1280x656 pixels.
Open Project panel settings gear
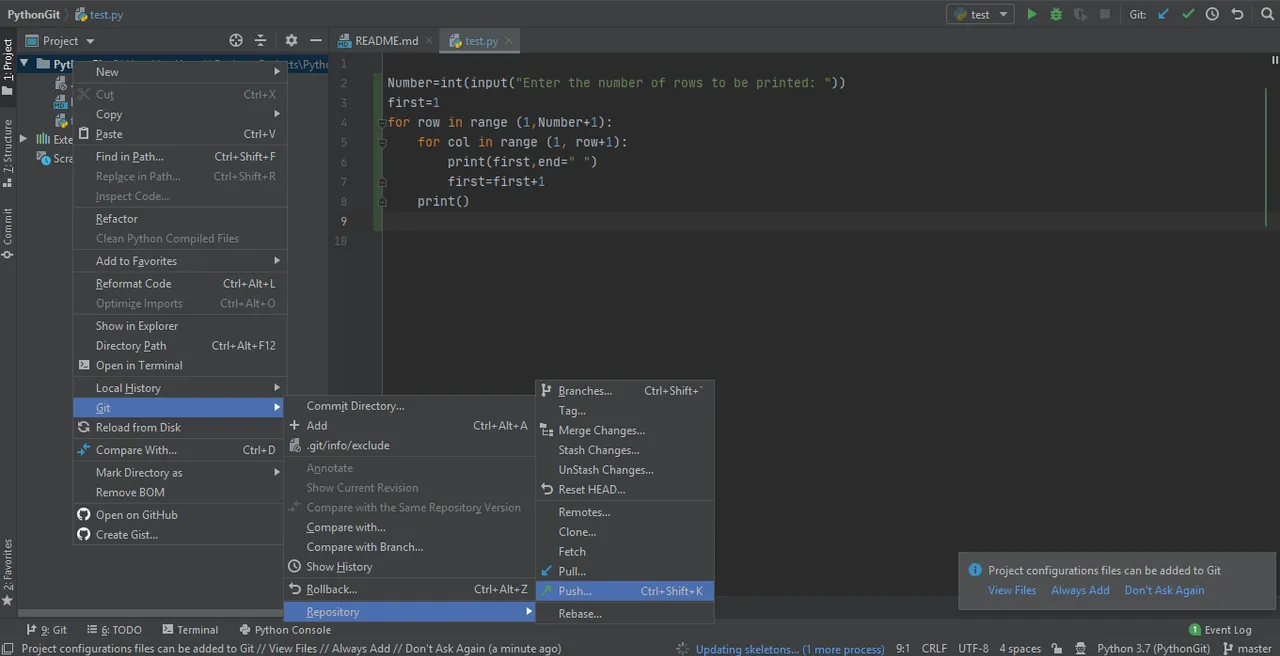tap(291, 41)
